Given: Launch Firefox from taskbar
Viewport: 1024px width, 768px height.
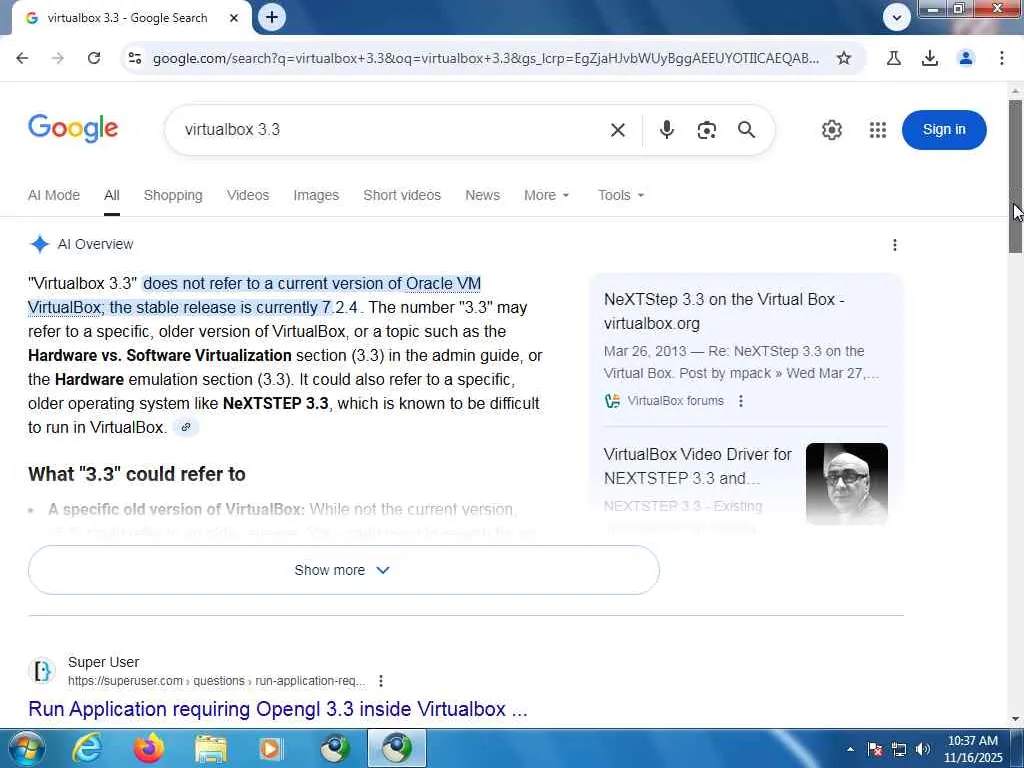Looking at the screenshot, I should click(x=149, y=748).
